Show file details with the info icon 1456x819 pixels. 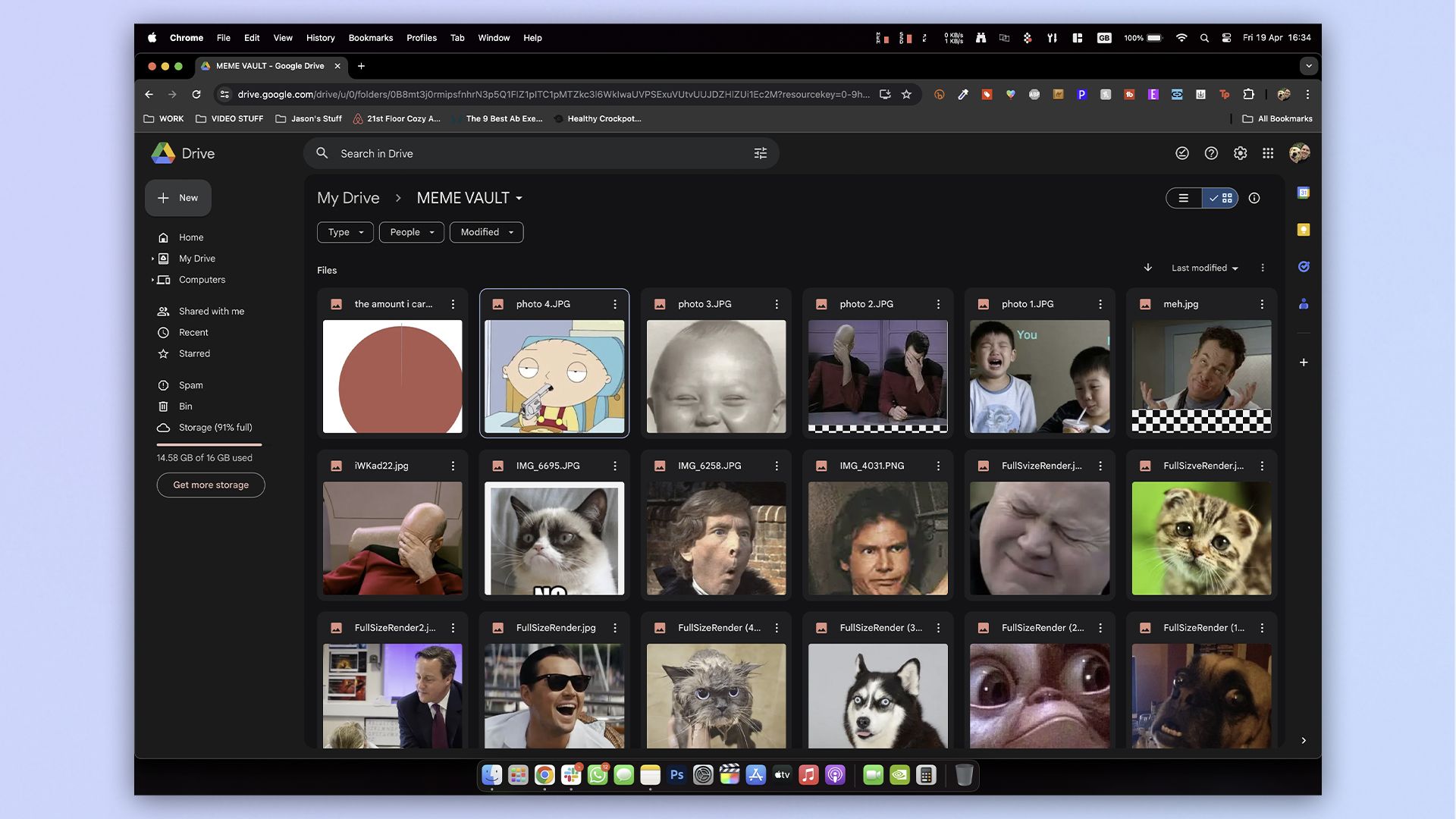(1254, 198)
